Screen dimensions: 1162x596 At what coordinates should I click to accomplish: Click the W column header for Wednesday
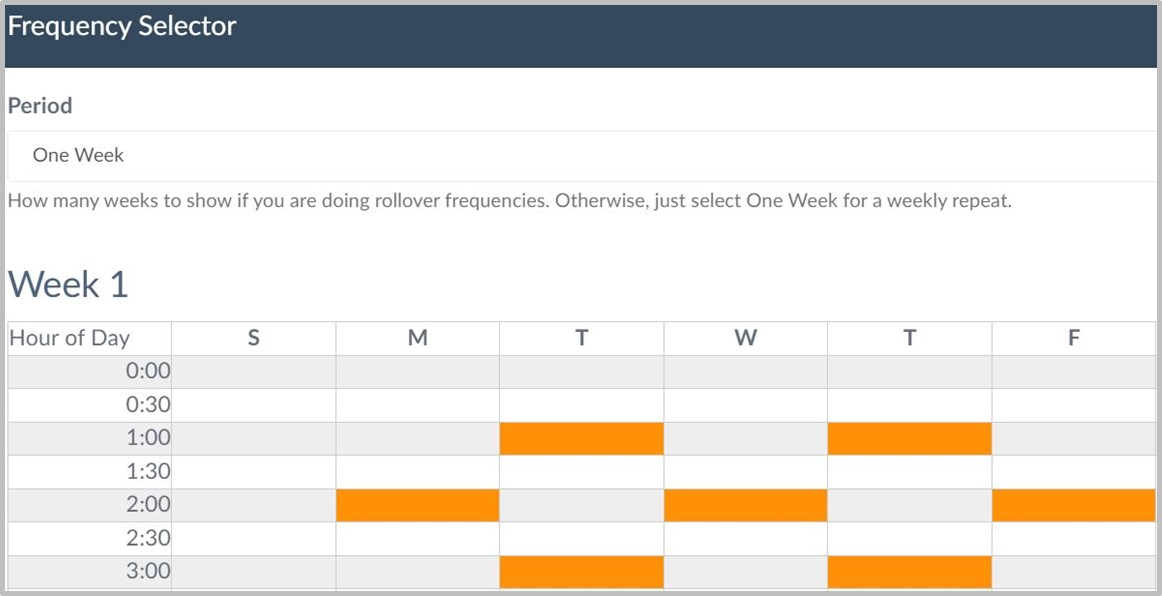(746, 338)
